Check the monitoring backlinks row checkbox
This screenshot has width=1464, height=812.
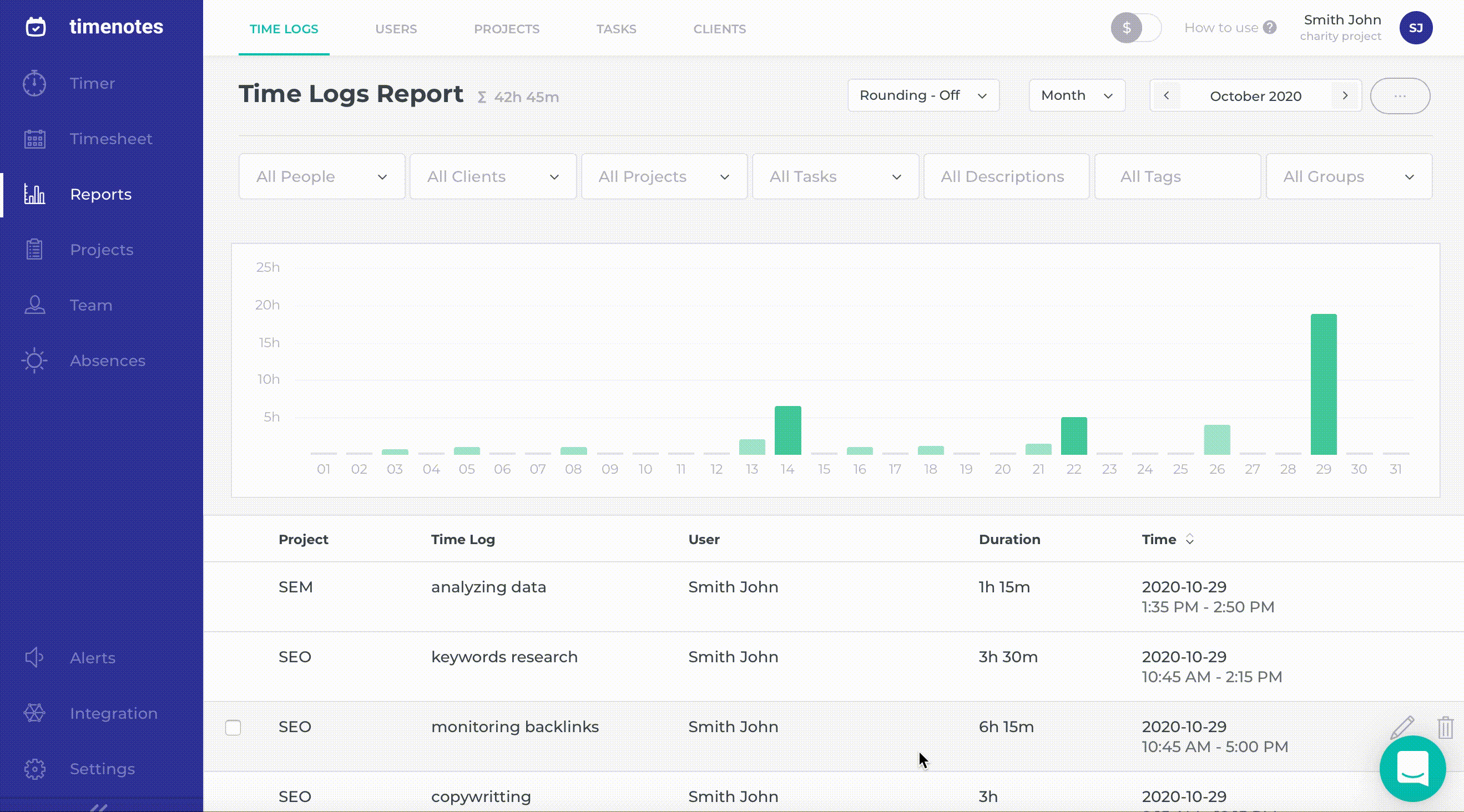233,727
